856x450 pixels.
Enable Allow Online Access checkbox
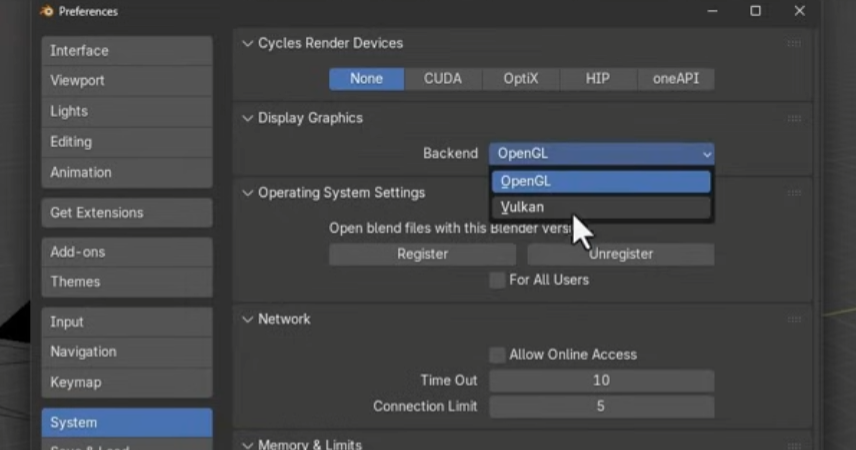[x=497, y=355]
